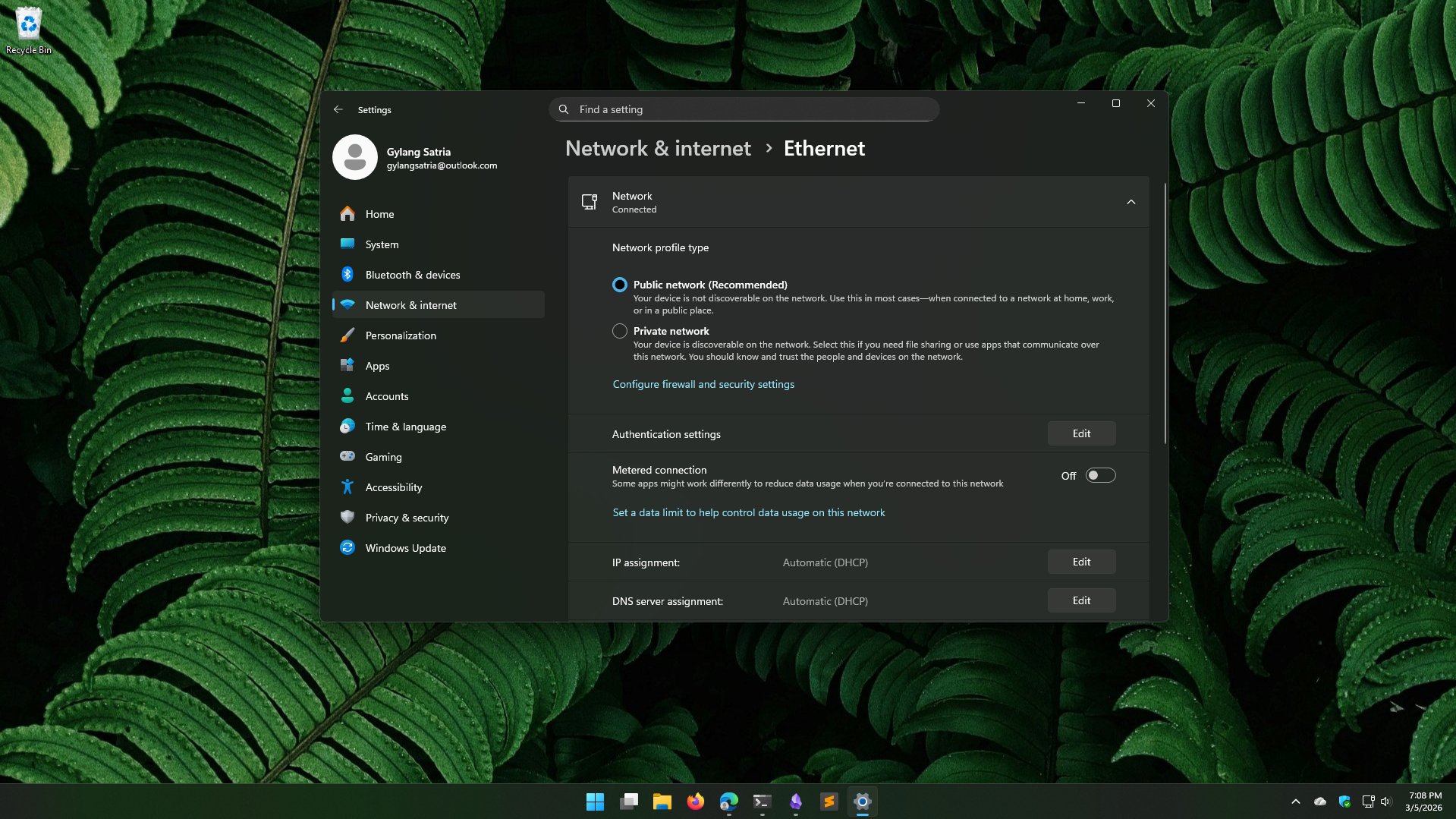Click the Accessibility person icon

coord(347,487)
